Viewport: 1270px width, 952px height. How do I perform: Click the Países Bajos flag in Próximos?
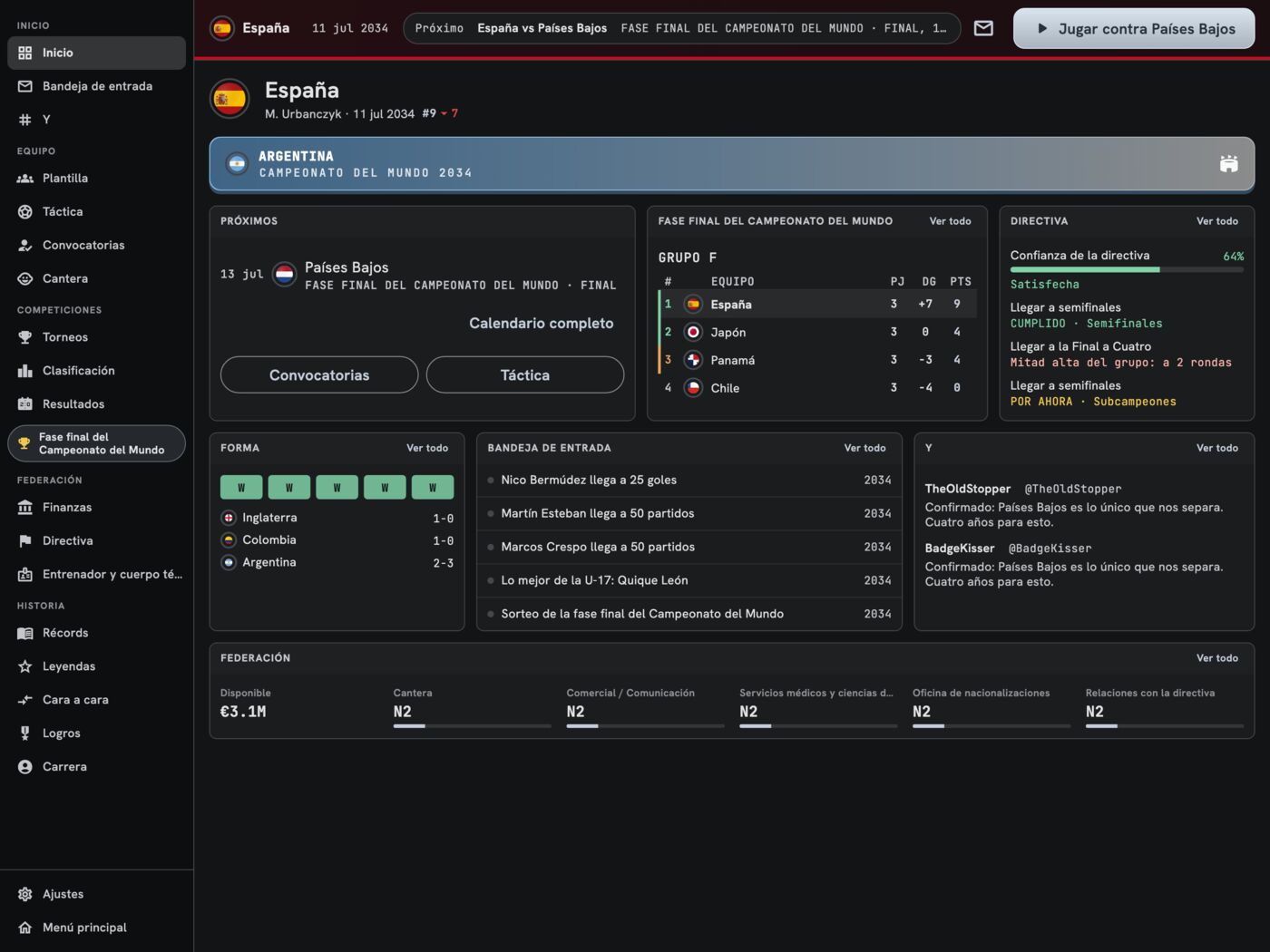coord(285,274)
